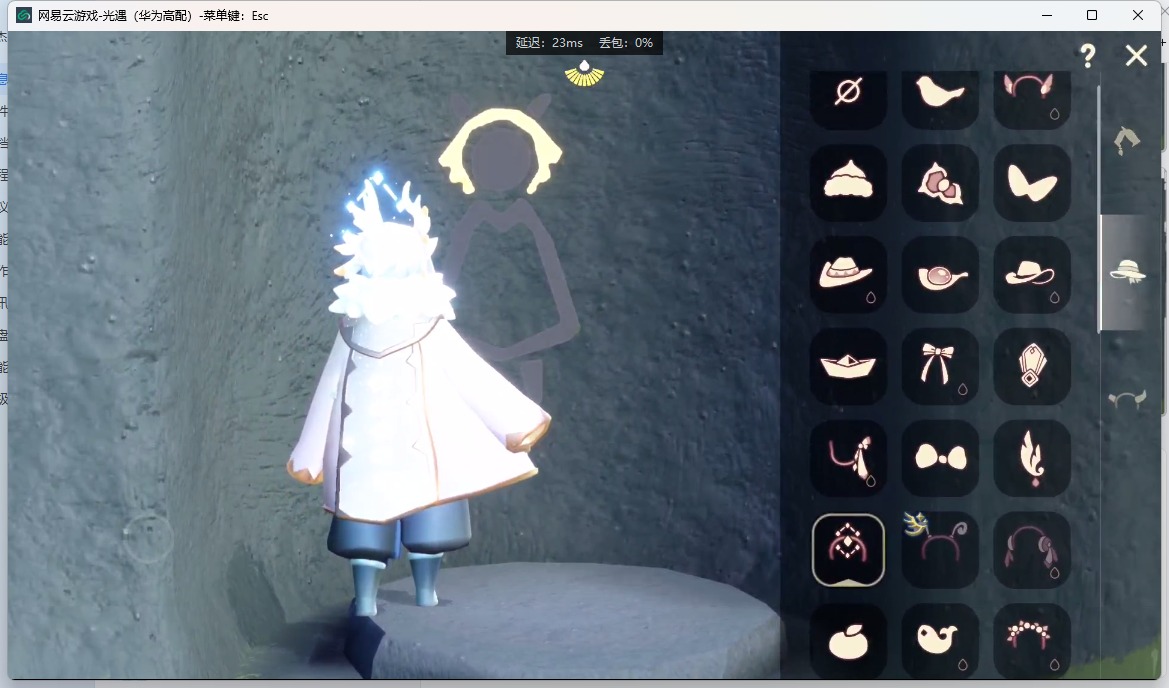Viewport: 1169px width, 688px height.
Task: Select the ribbon bow accessory
Action: click(940, 367)
